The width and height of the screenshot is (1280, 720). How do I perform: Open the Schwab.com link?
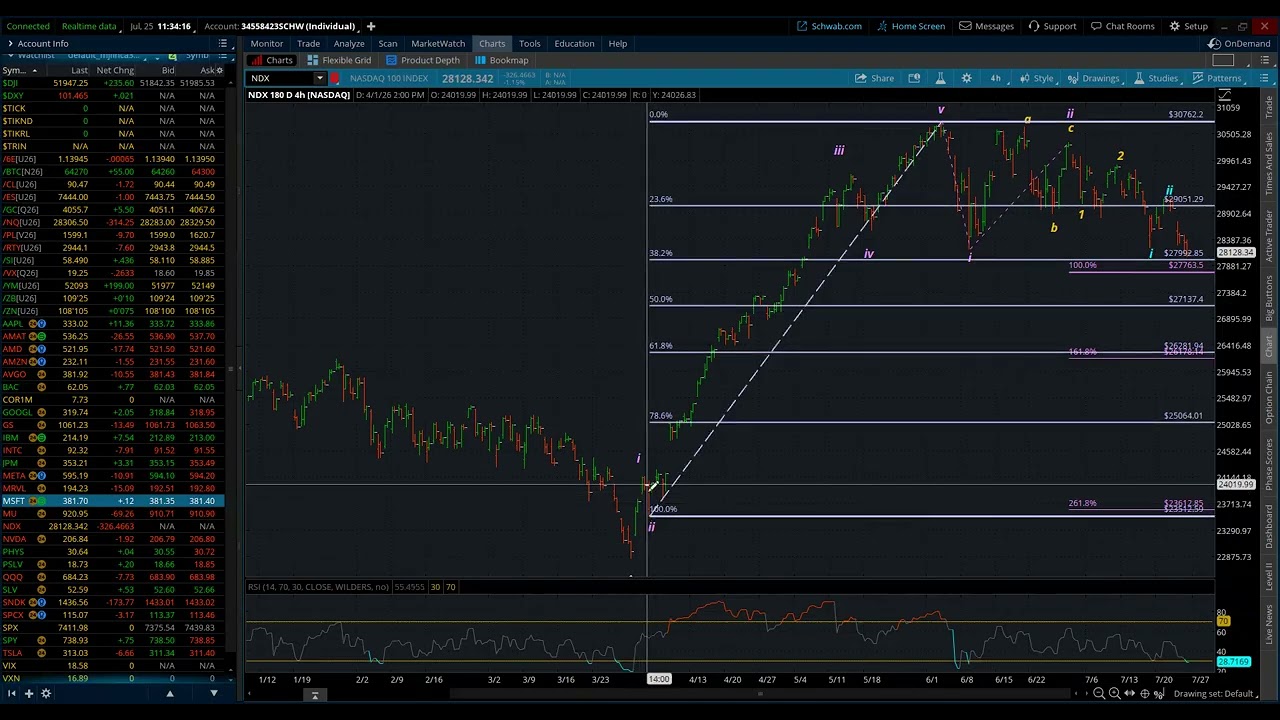[x=829, y=26]
